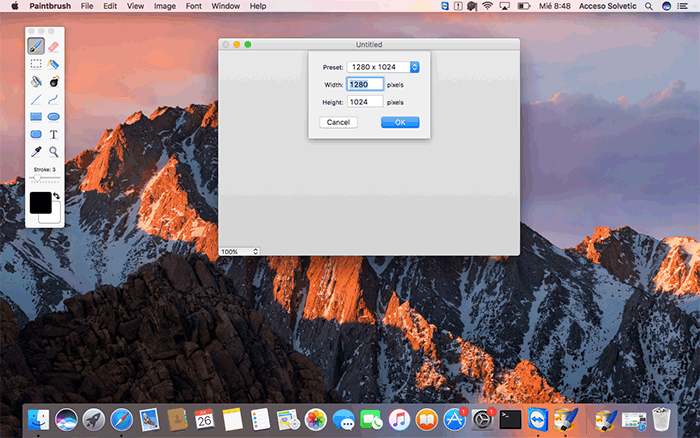Open System Preferences in Dock
700x438 pixels.
pos(482,420)
